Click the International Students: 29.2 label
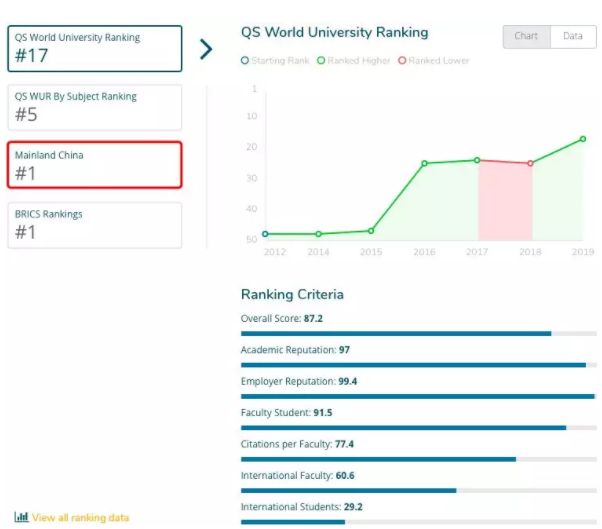The image size is (602, 529). 301,507
